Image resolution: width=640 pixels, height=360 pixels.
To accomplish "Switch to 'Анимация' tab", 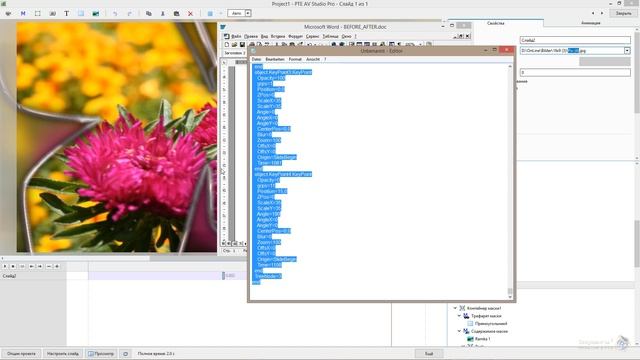I will click(x=591, y=23).
